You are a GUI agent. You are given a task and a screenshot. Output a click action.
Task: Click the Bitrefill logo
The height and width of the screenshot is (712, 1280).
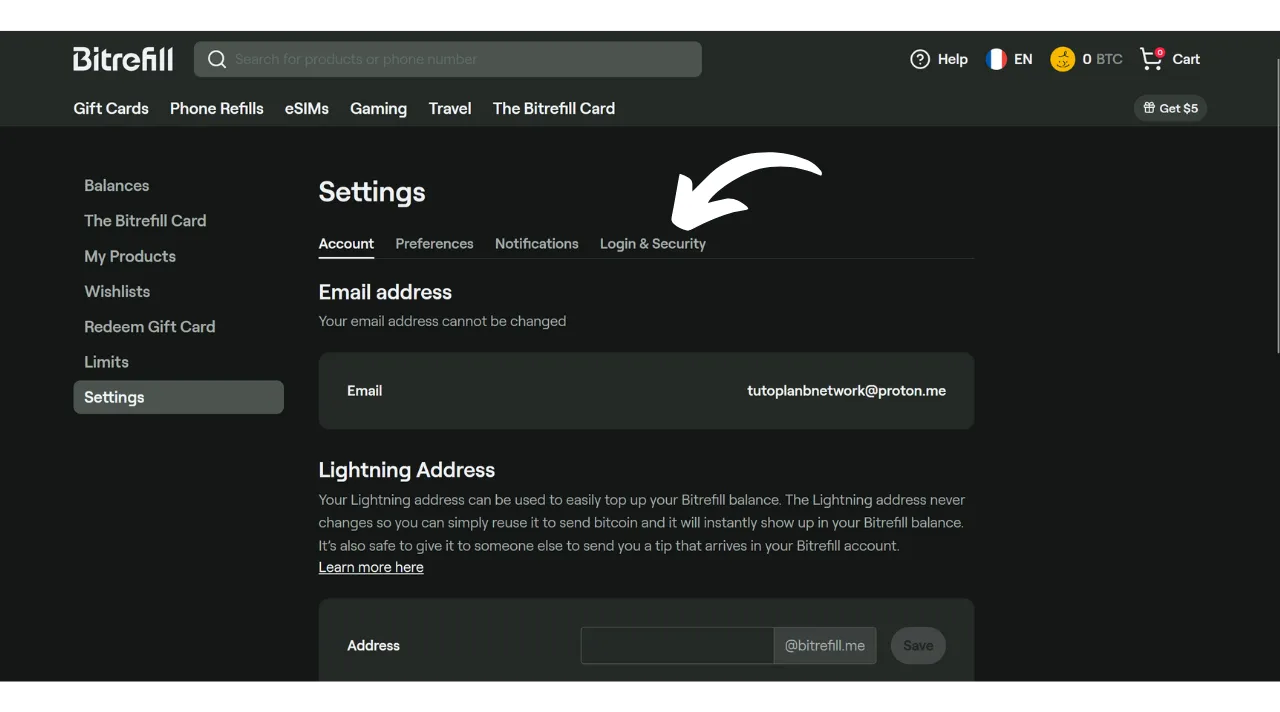pyautogui.click(x=123, y=59)
